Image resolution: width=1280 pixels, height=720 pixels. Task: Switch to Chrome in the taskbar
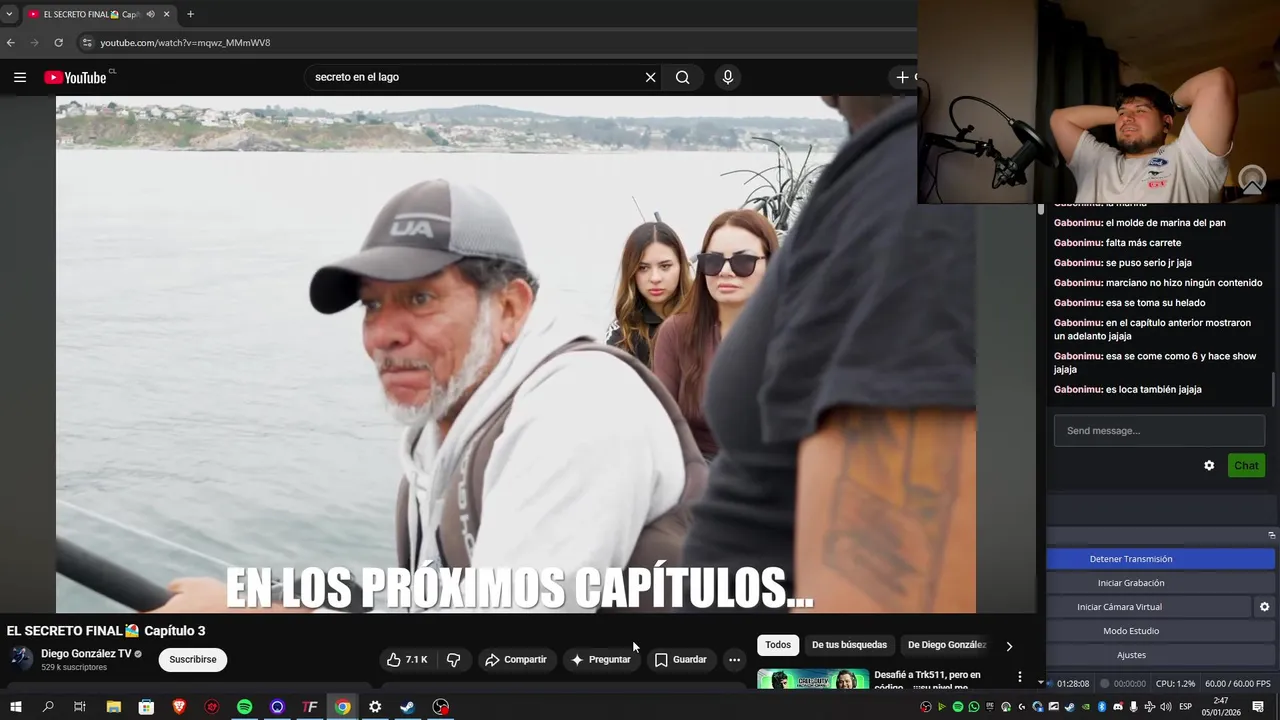pyautogui.click(x=343, y=707)
